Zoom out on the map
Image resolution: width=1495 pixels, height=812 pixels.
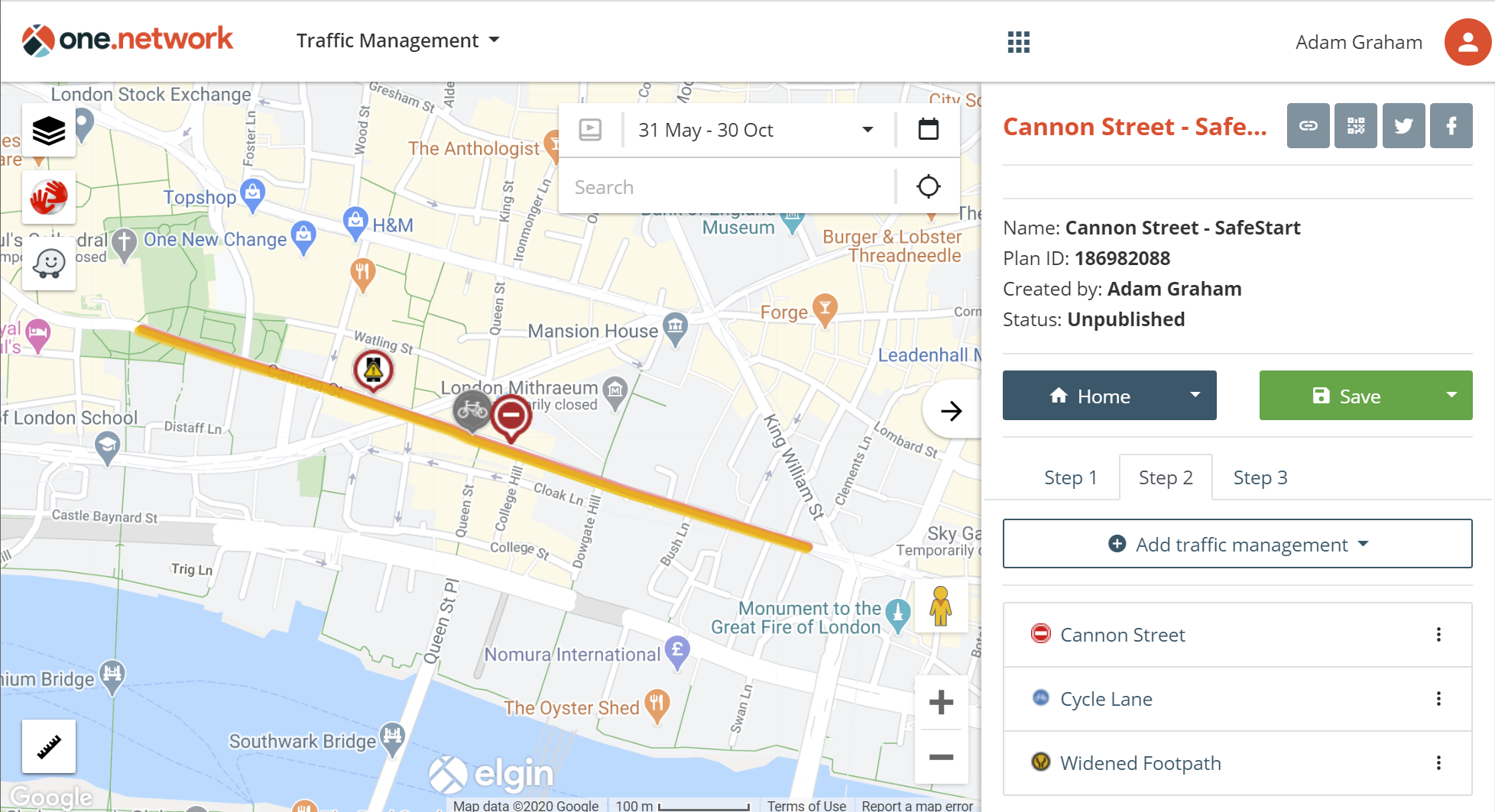click(x=941, y=757)
